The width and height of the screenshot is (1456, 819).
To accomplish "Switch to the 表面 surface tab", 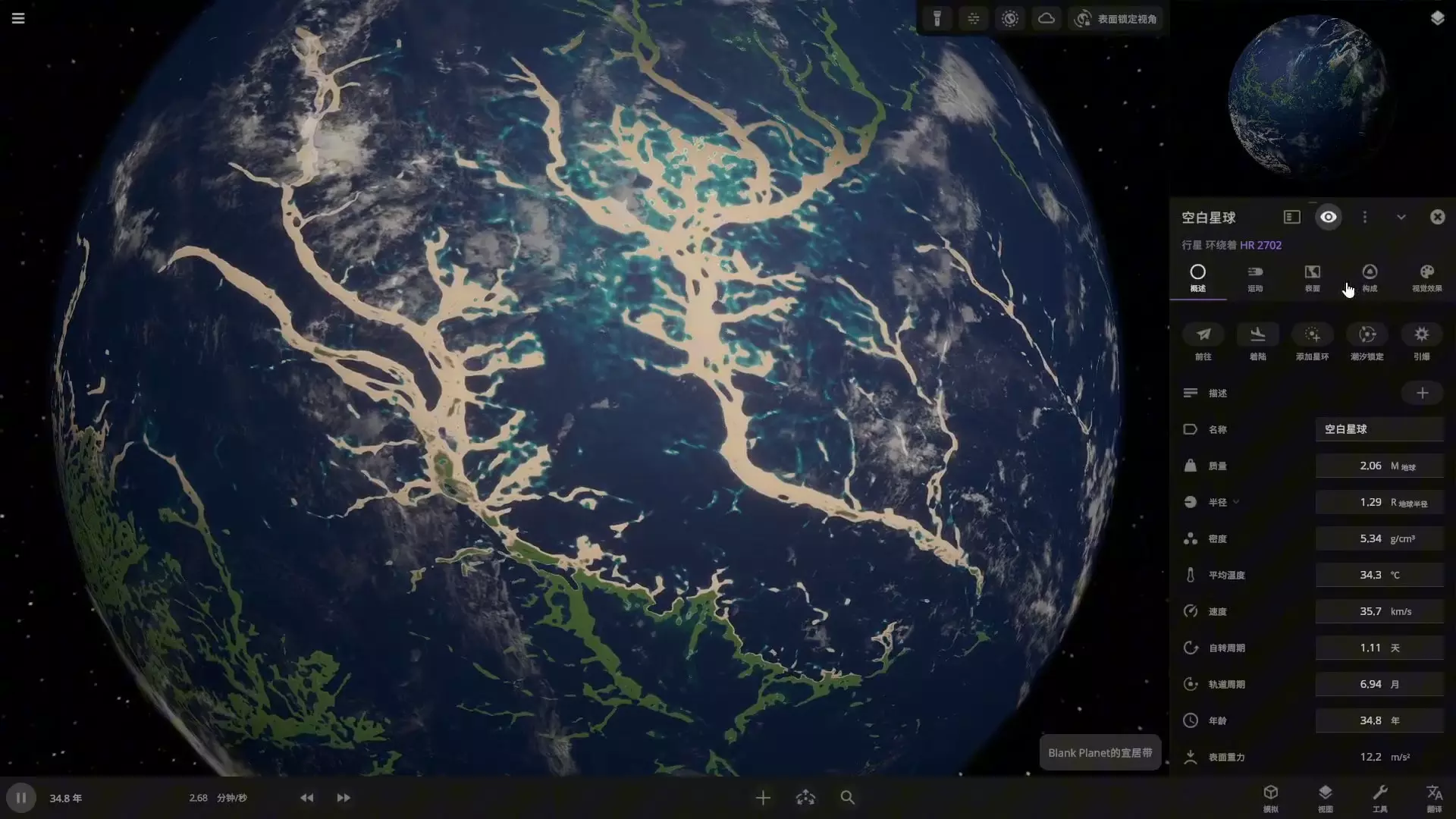I will pos(1312,278).
